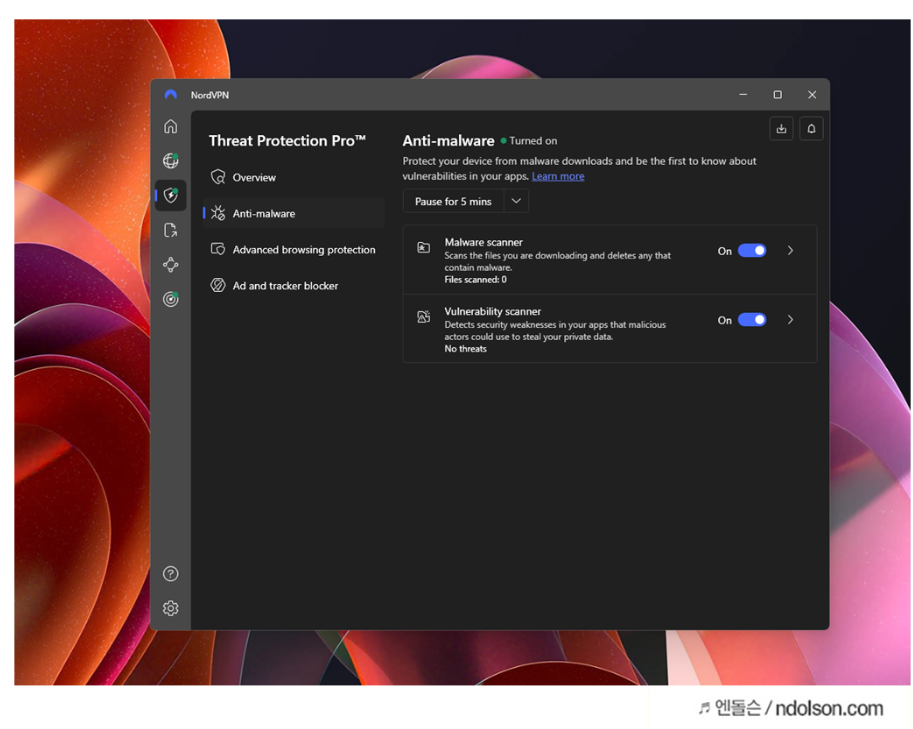Viewport: 913px width, 729px height.
Task: Open the Help question mark icon
Action: tap(171, 574)
